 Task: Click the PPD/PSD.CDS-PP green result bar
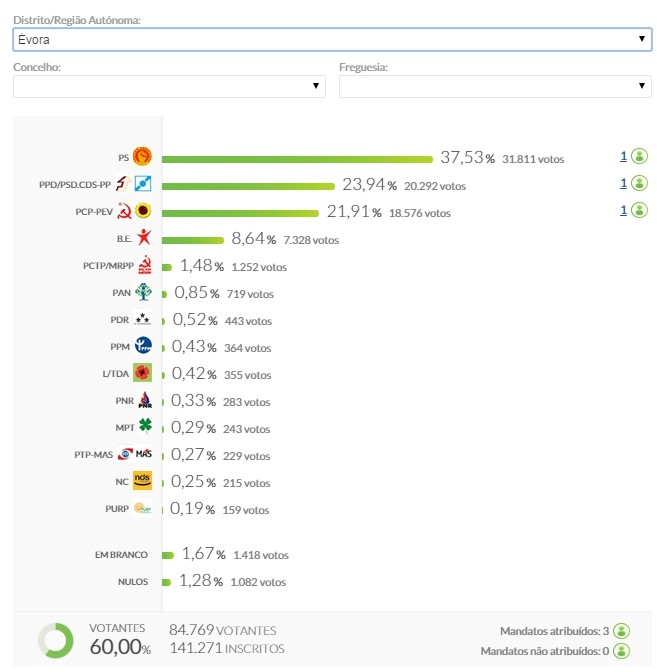coord(248,186)
